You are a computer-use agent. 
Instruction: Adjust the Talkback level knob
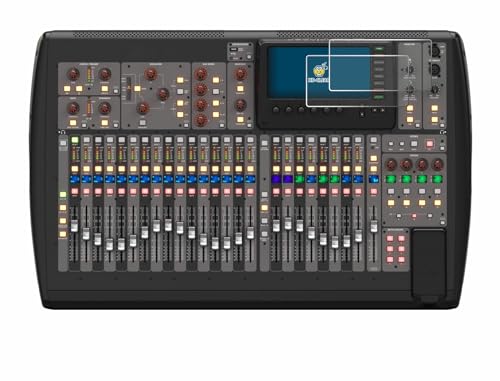(x=435, y=89)
